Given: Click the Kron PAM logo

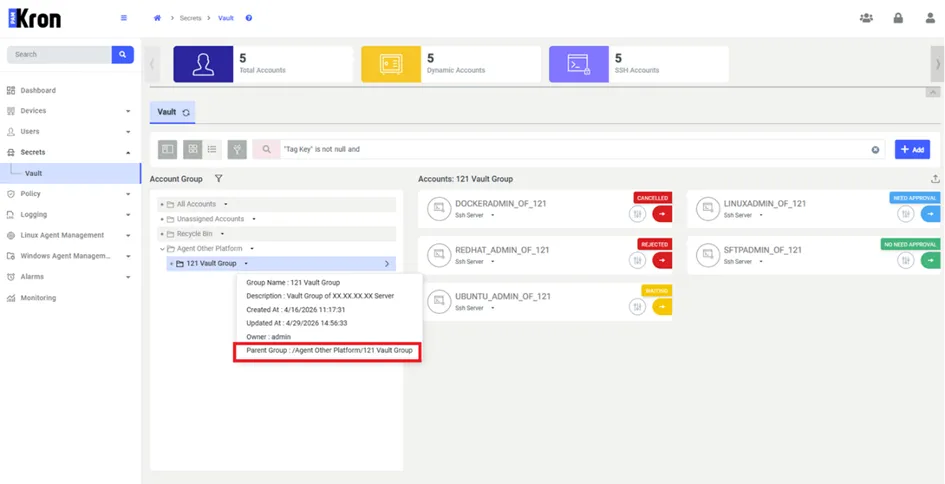Looking at the screenshot, I should (34, 18).
